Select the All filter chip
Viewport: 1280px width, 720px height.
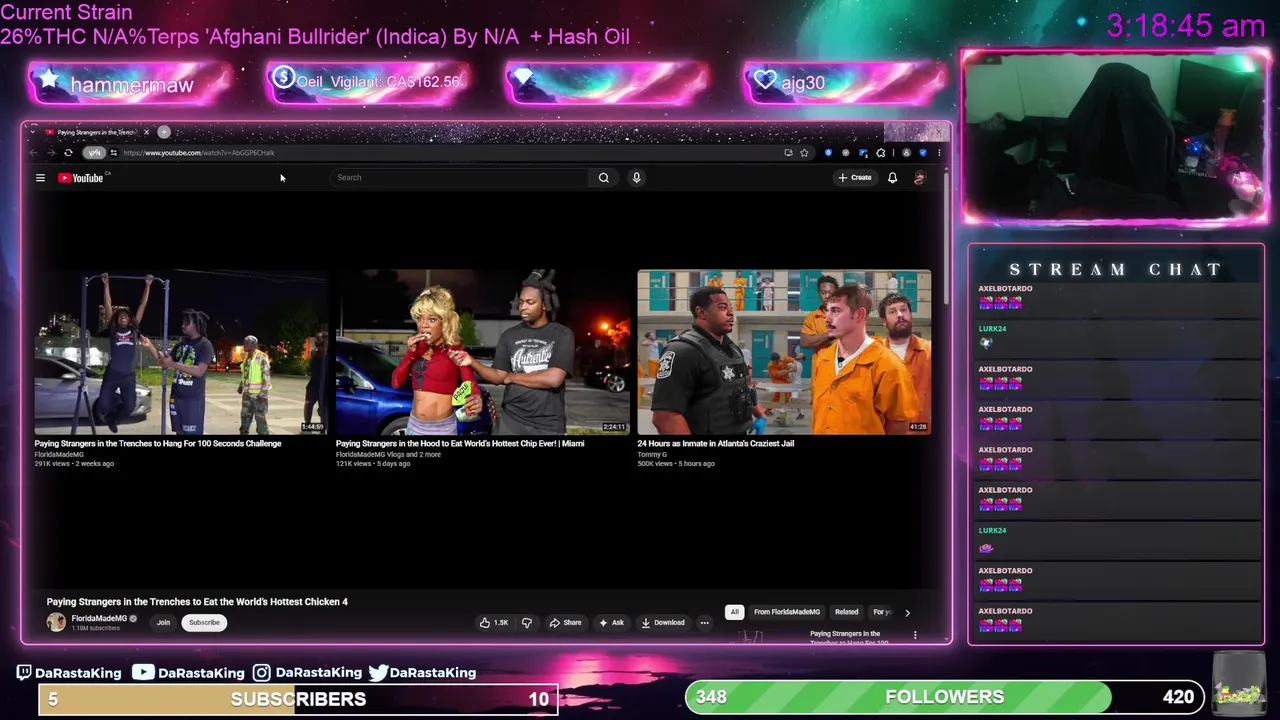tap(734, 612)
